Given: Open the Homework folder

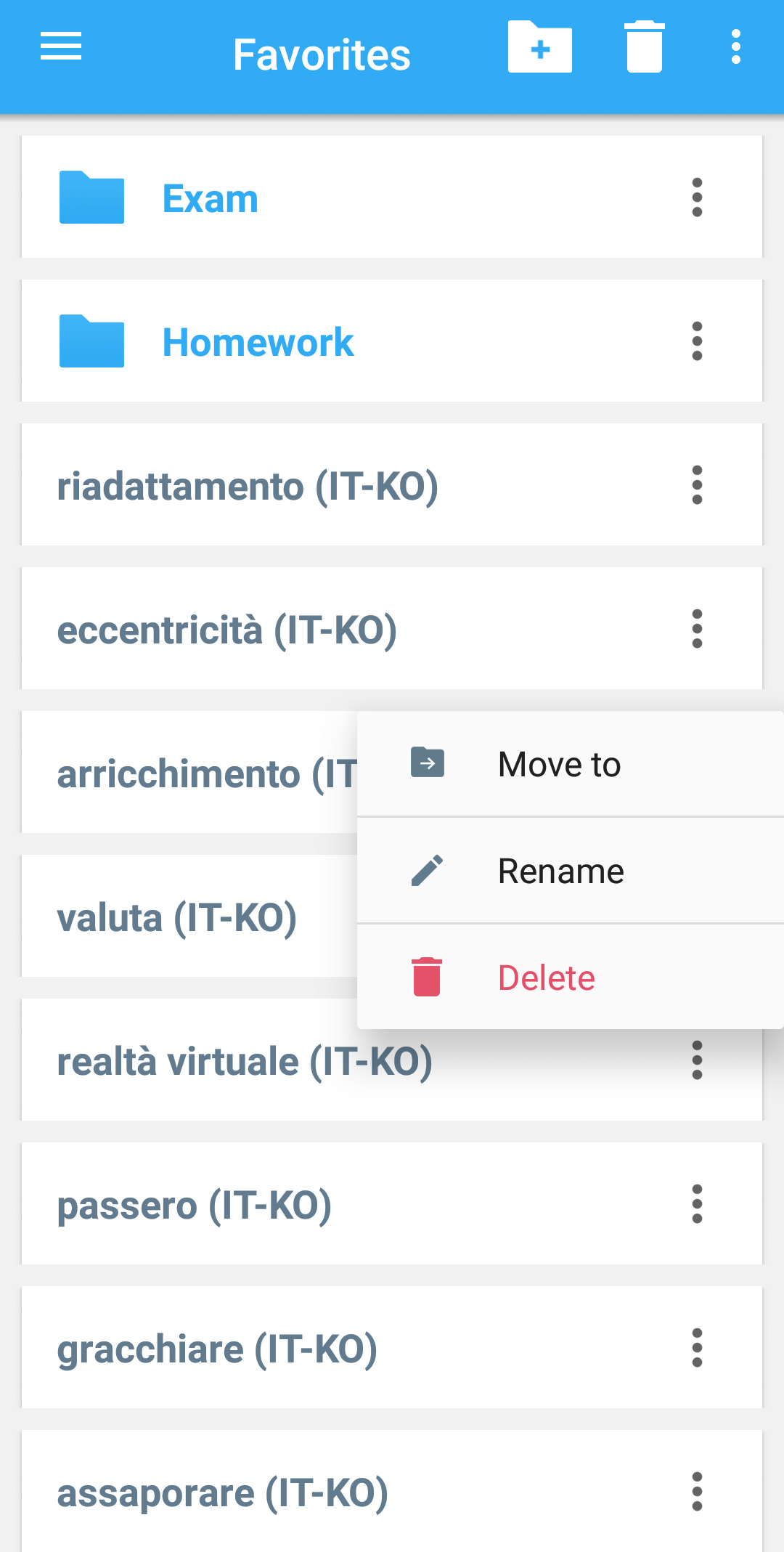Looking at the screenshot, I should 258,342.
